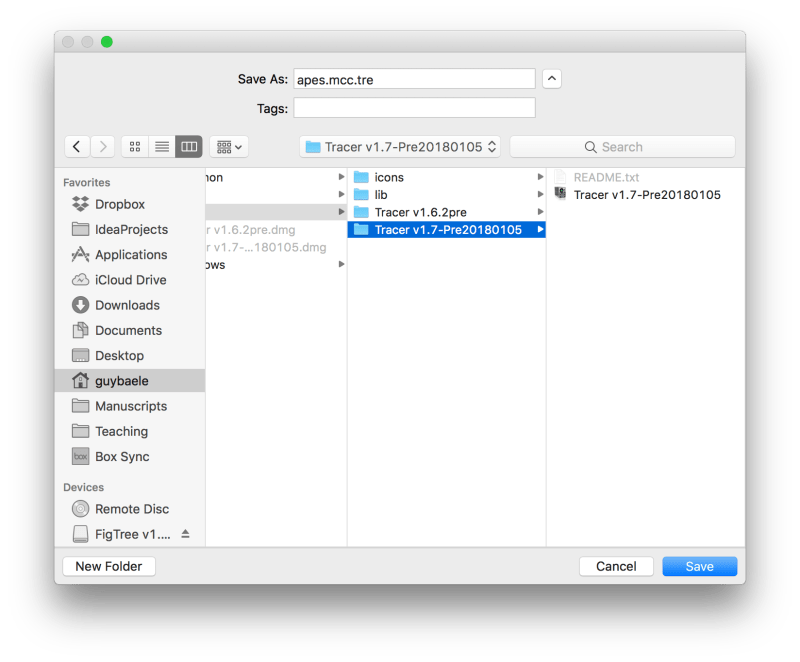Open IdeaProjects folder in sidebar
Image resolution: width=800 pixels, height=662 pixels.
130,230
